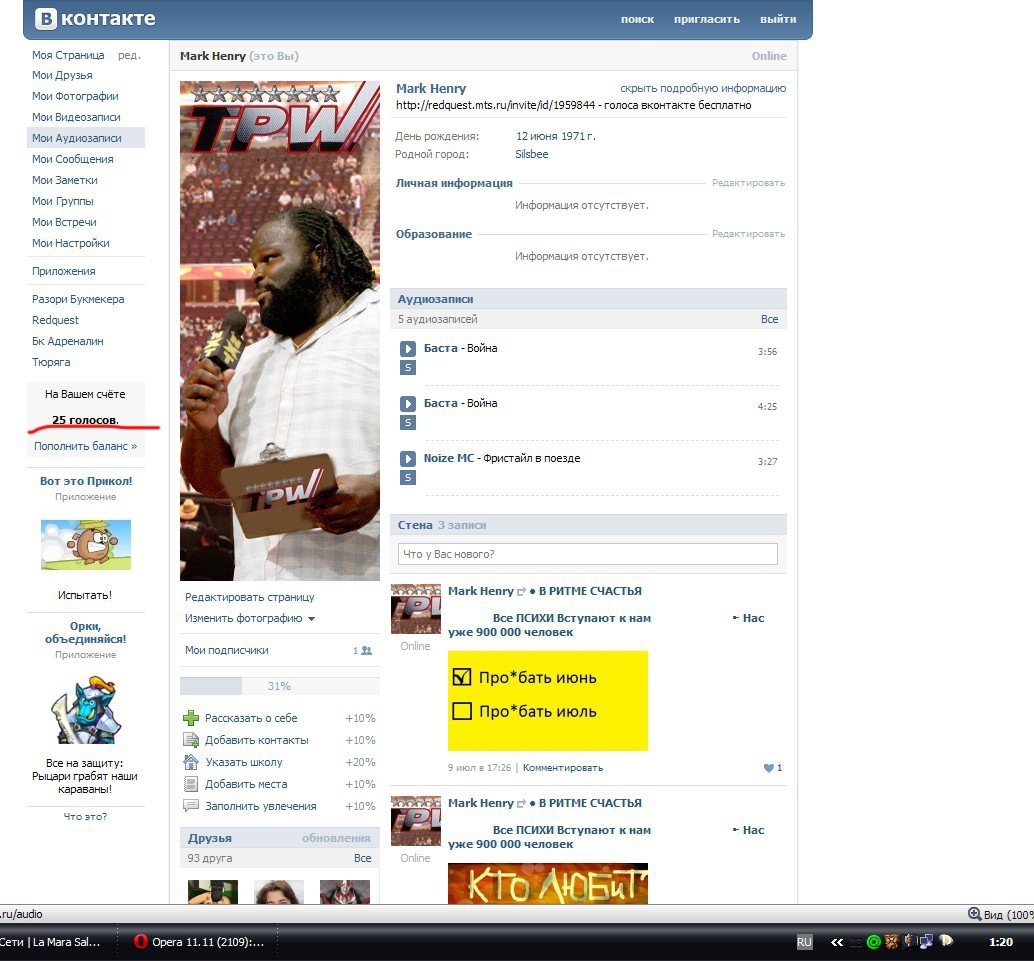
Task: Collapse details via скрыть подробную информацию
Action: point(703,88)
